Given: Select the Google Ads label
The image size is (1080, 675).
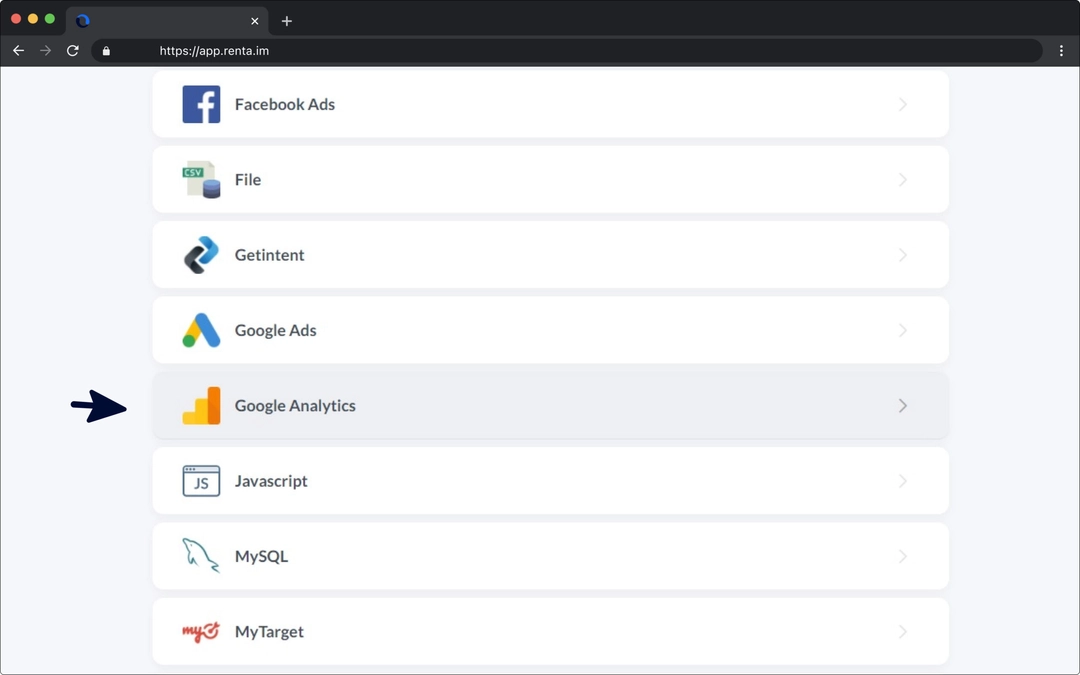Looking at the screenshot, I should tap(276, 330).
